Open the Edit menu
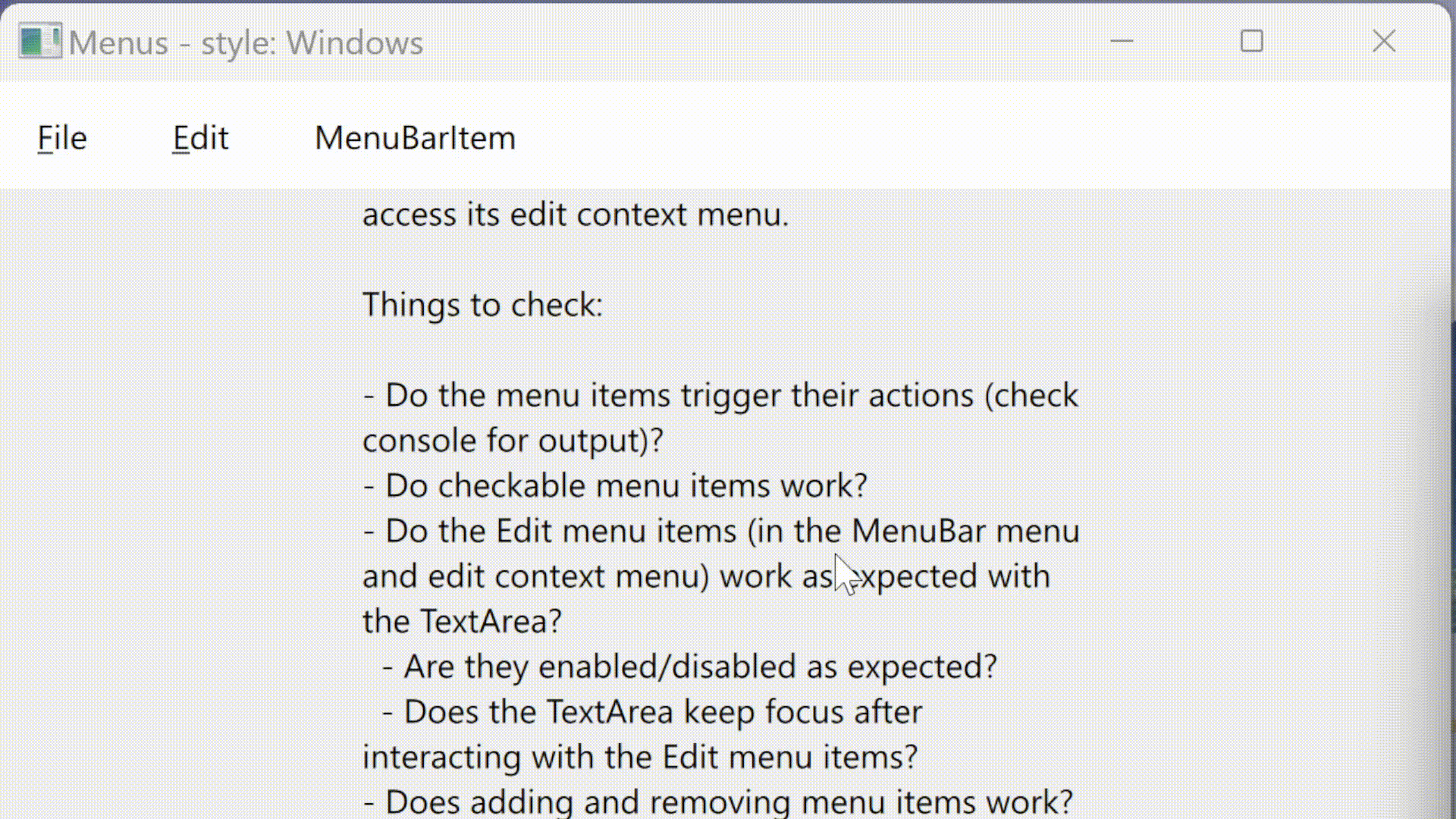The height and width of the screenshot is (819, 1456). 200,138
